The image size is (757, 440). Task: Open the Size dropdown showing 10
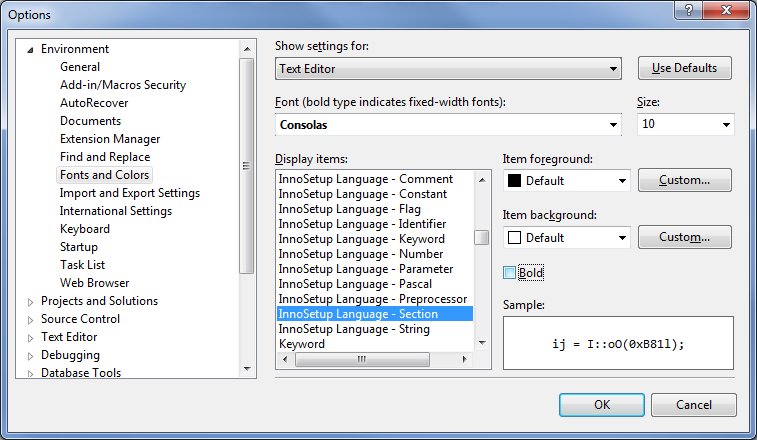tap(686, 125)
